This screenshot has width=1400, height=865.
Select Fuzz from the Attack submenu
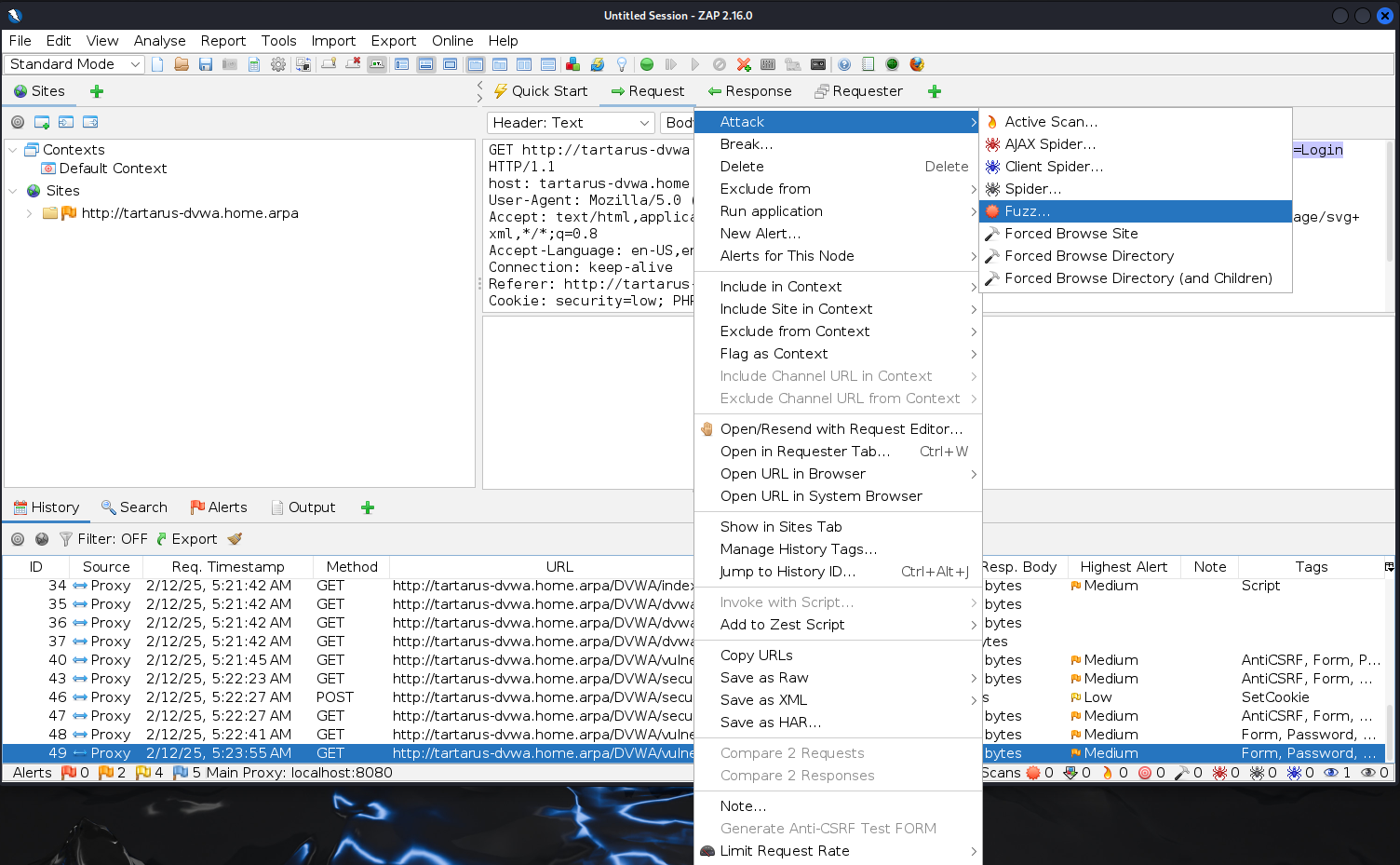pos(1024,211)
